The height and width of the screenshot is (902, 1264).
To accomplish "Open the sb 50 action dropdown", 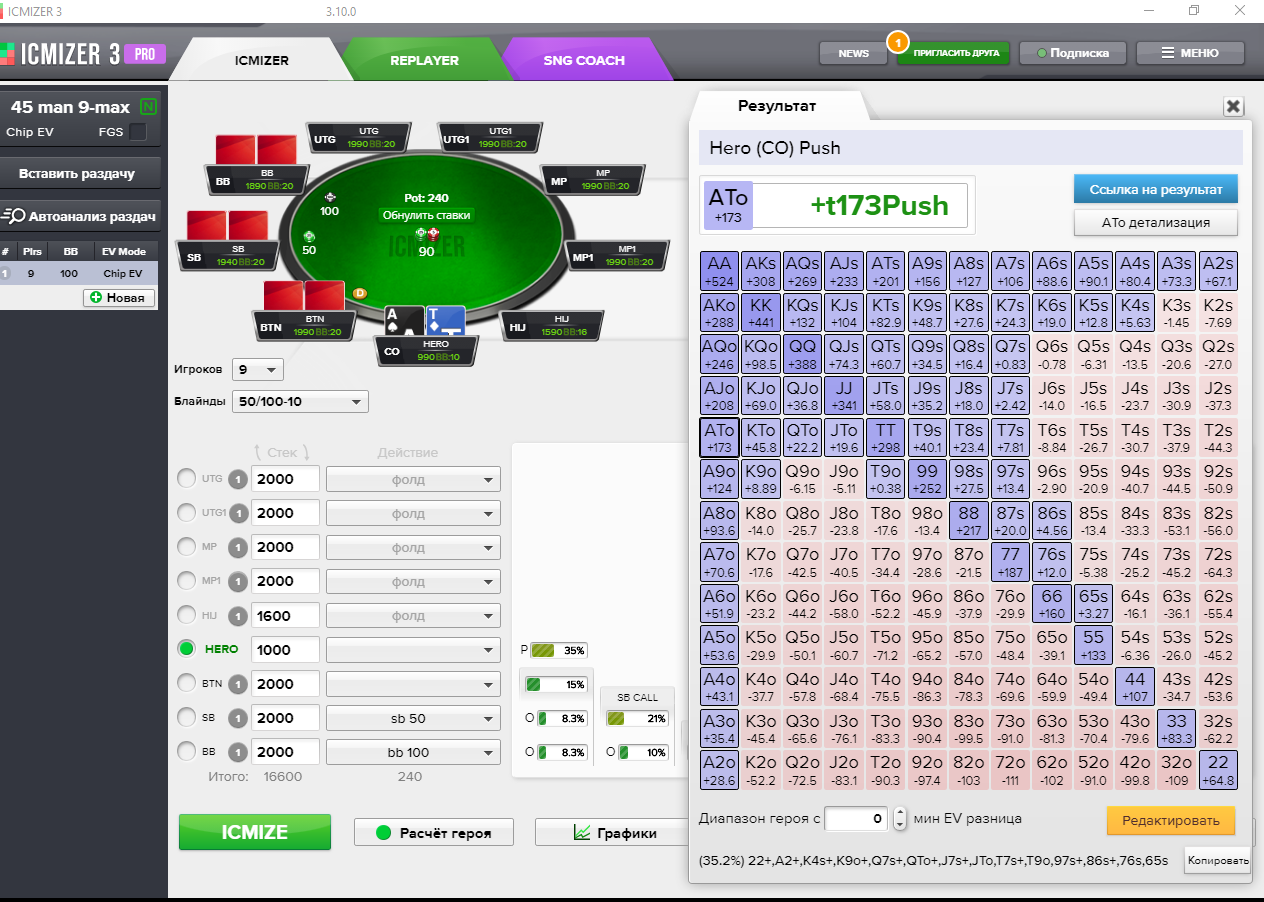I will pyautogui.click(x=413, y=718).
